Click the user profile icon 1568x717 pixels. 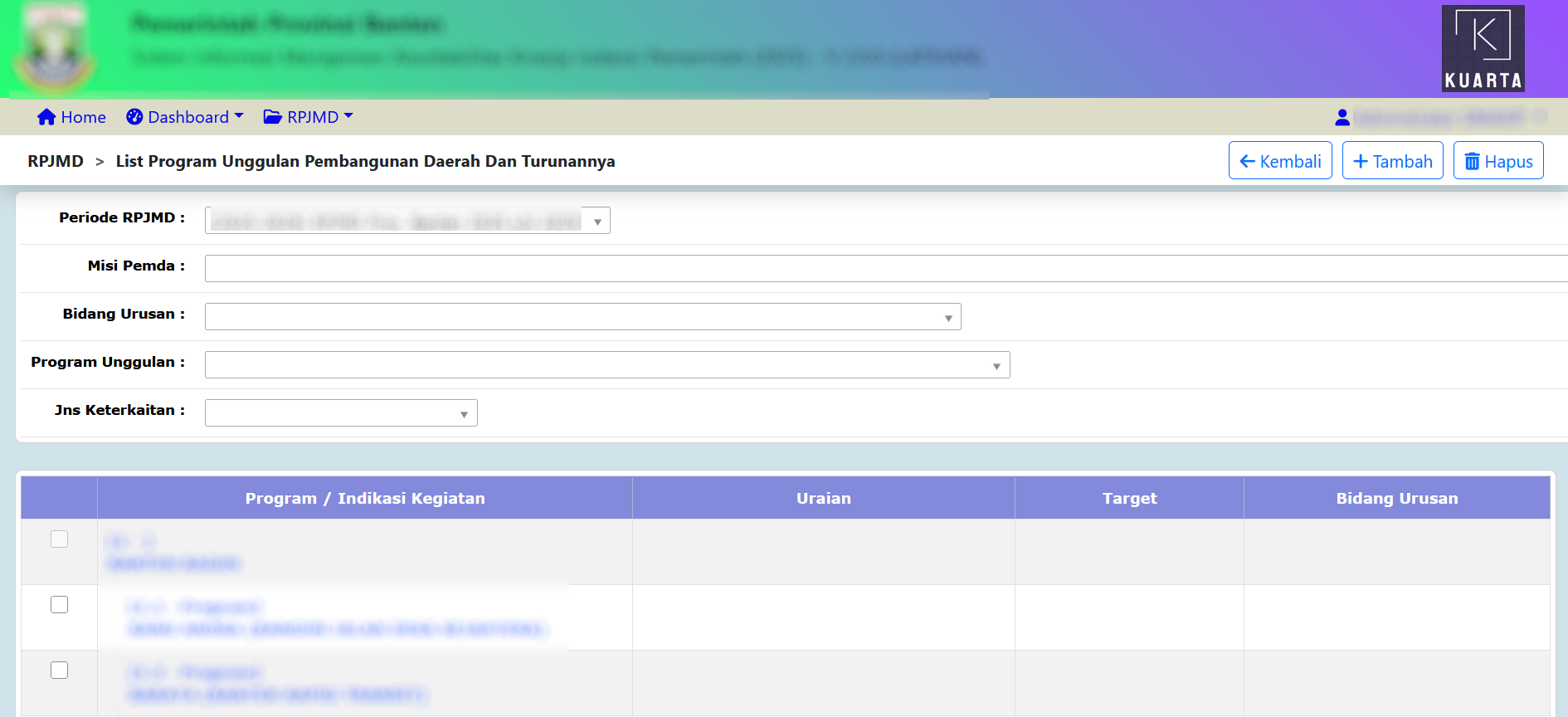(1342, 118)
